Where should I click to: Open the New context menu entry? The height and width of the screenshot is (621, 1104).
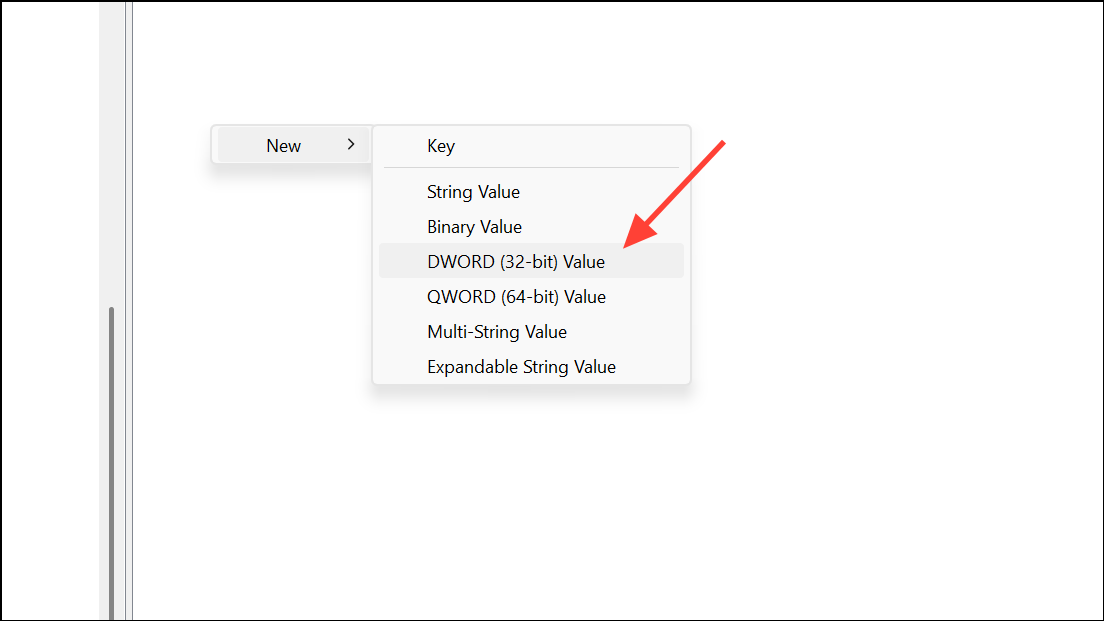point(283,146)
